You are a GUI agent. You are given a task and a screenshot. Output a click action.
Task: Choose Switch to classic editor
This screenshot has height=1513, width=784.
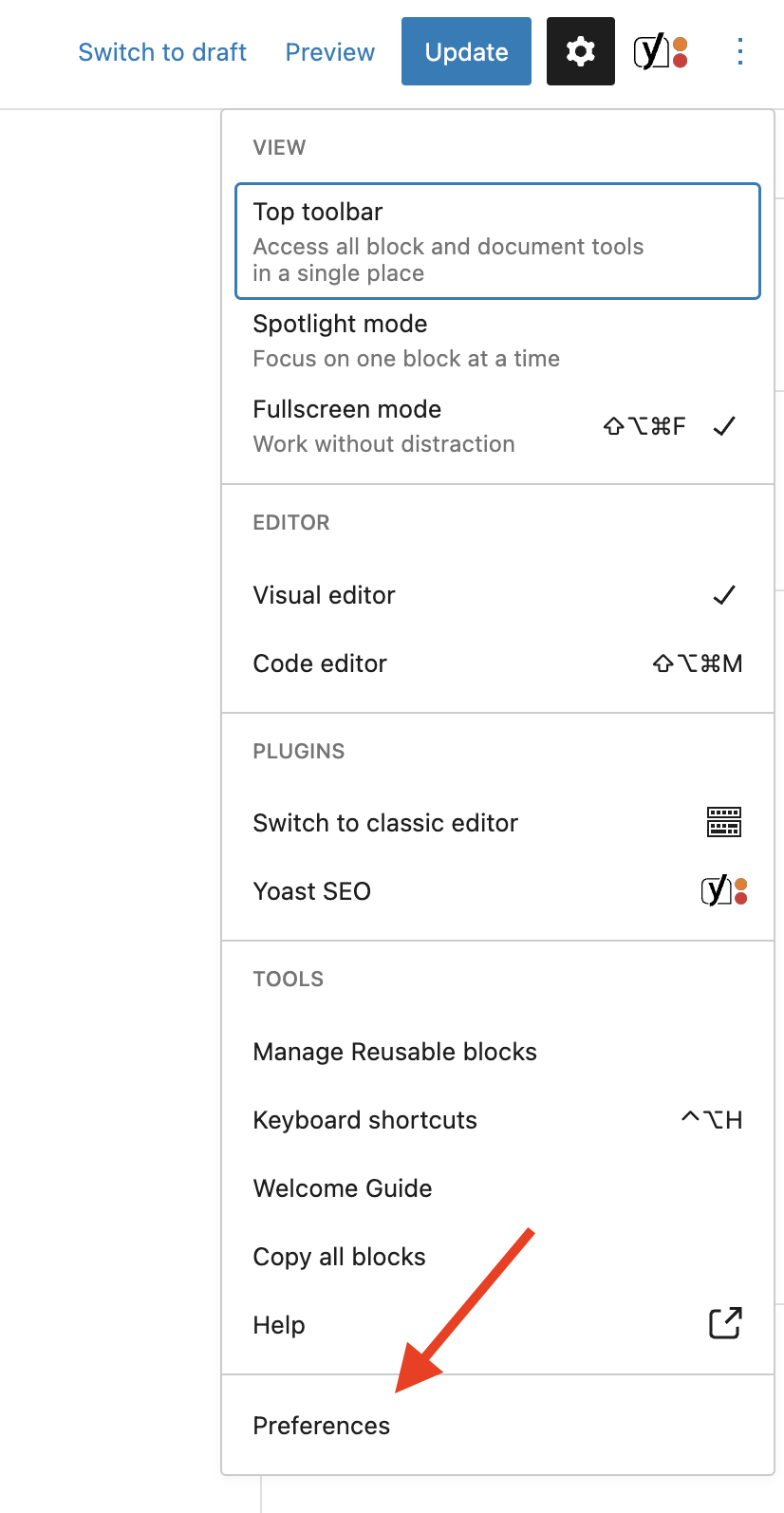pos(497,823)
